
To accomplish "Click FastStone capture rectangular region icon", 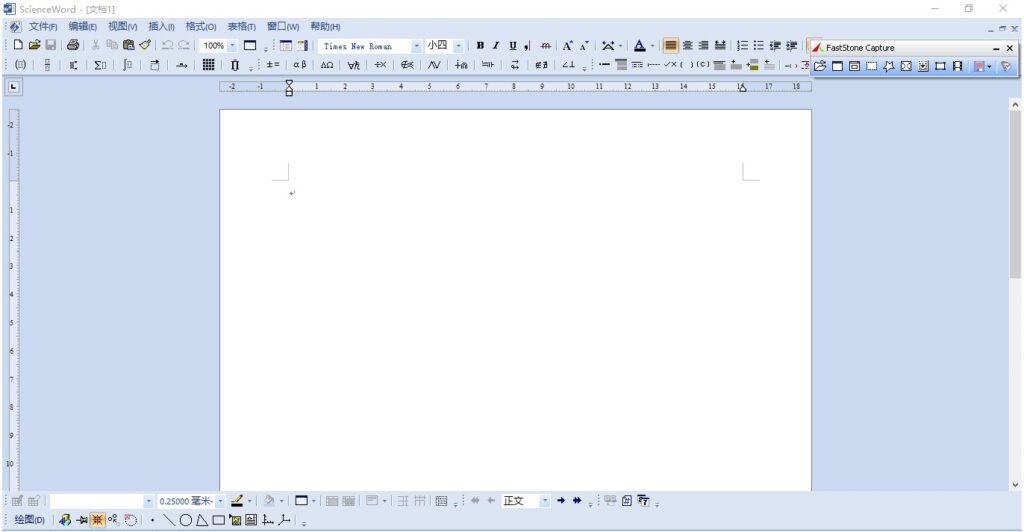I will click(871, 66).
